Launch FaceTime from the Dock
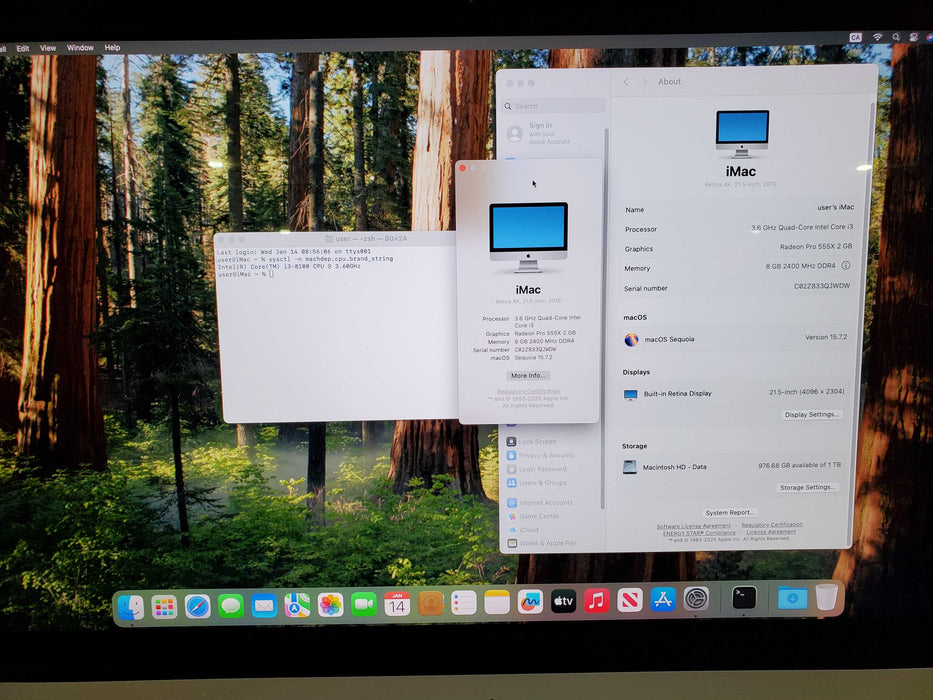The width and height of the screenshot is (933, 700). (x=364, y=605)
